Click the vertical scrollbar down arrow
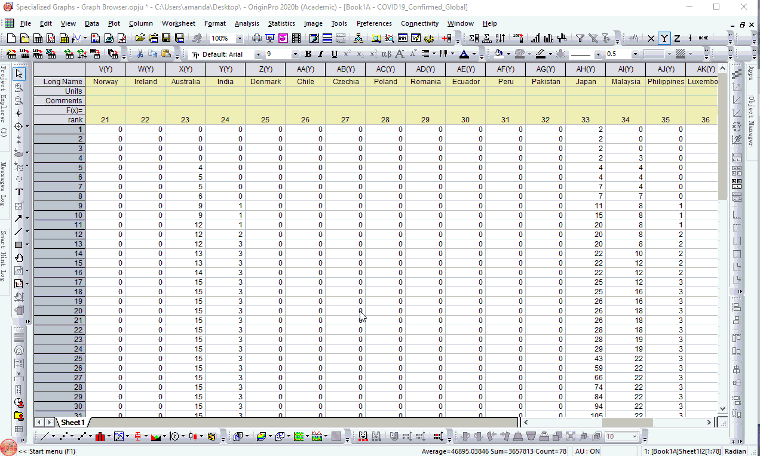Screen dimensions: 760x456 point(723,409)
